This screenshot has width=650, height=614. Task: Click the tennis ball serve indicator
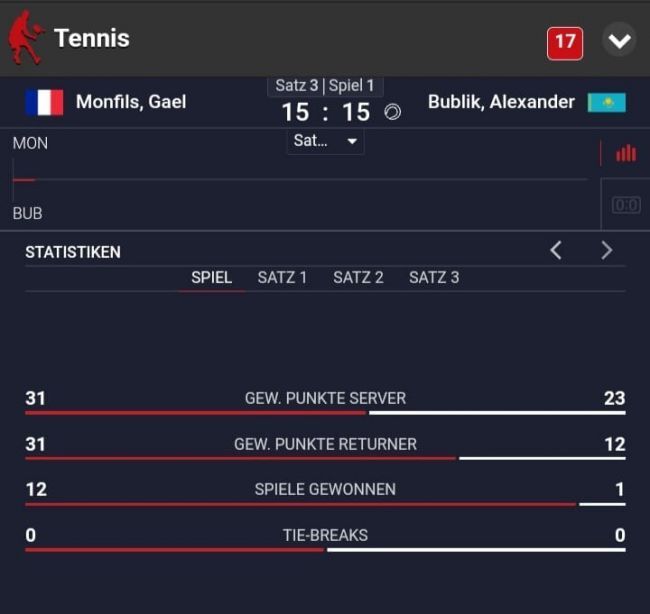[x=393, y=112]
